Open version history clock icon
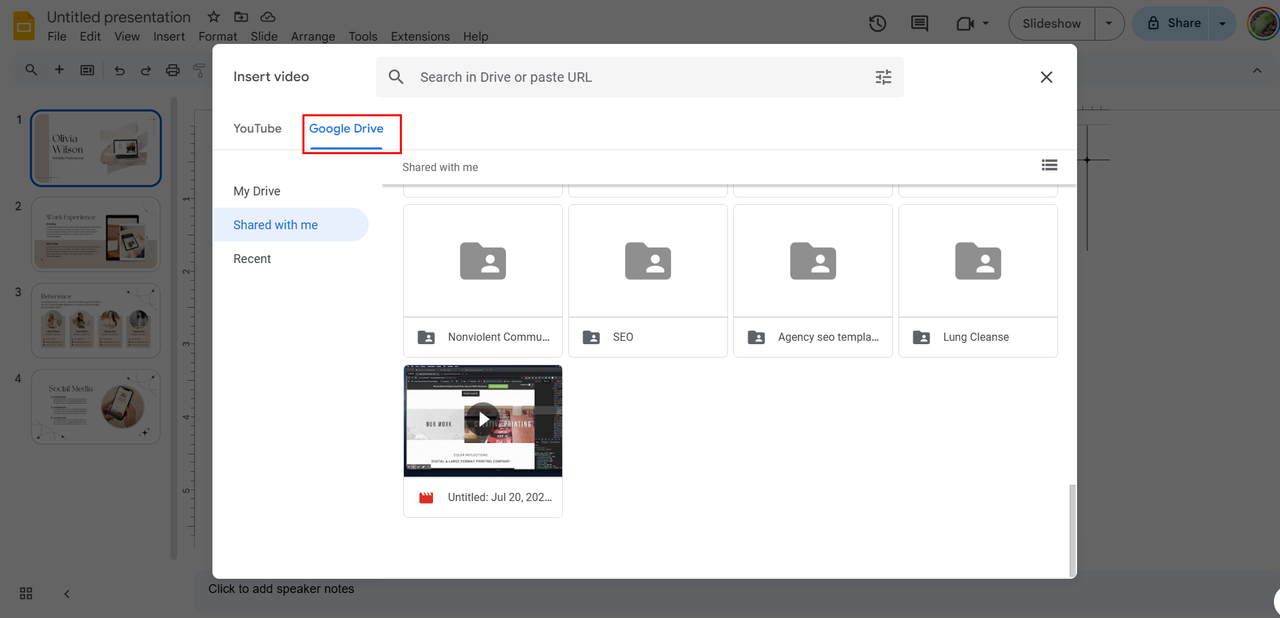The height and width of the screenshot is (618, 1280). pyautogui.click(x=877, y=23)
